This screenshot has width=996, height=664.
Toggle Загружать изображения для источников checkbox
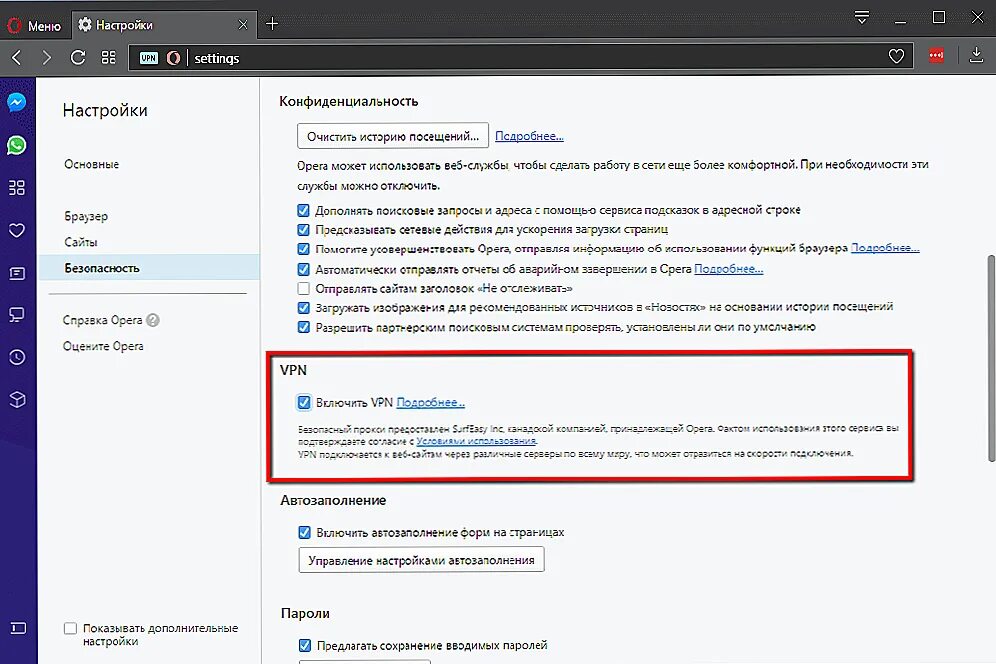(x=304, y=308)
